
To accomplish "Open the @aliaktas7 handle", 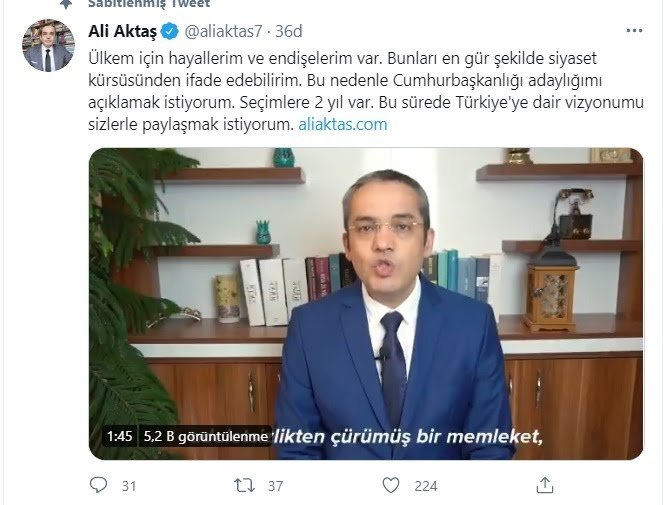I will [x=224, y=32].
